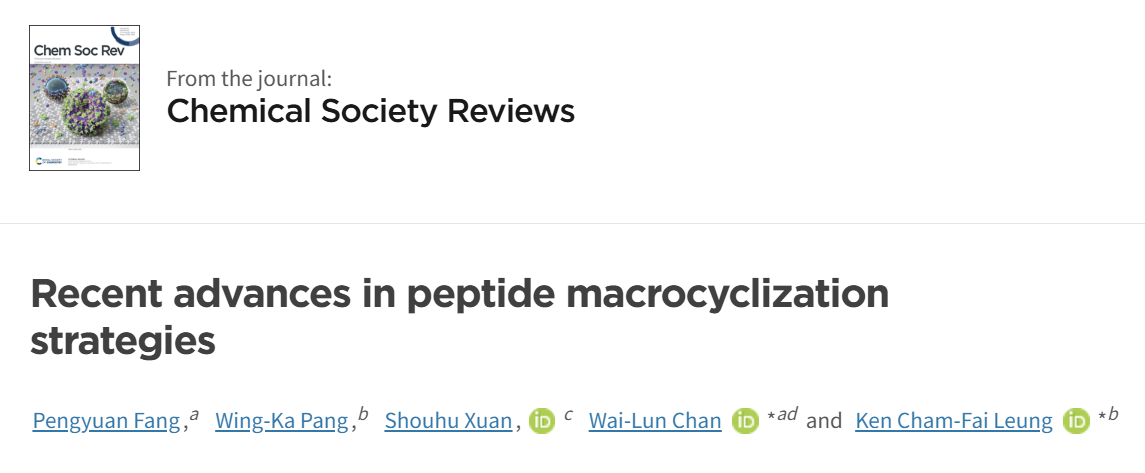Open Ken Cham-Fai Leung's ORCID iD icon
This screenshot has width=1145, height=473.
1076,421
